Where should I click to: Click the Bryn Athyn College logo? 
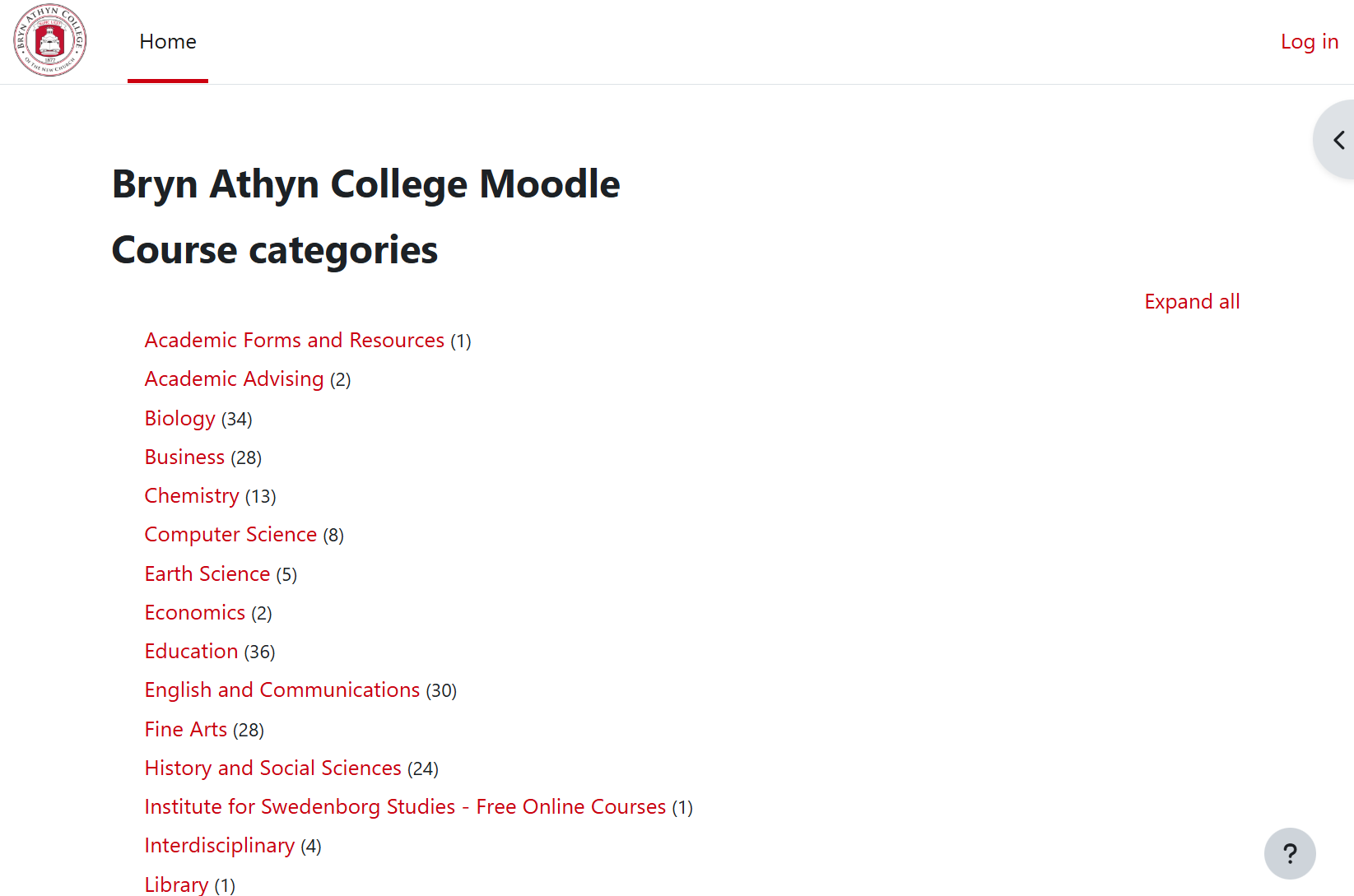click(x=50, y=40)
